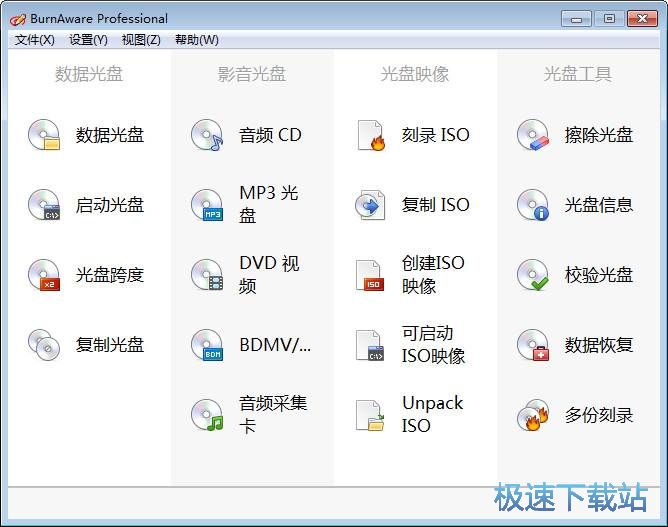Open the 视图(Z) menu
668x527 pixels.
(141, 40)
